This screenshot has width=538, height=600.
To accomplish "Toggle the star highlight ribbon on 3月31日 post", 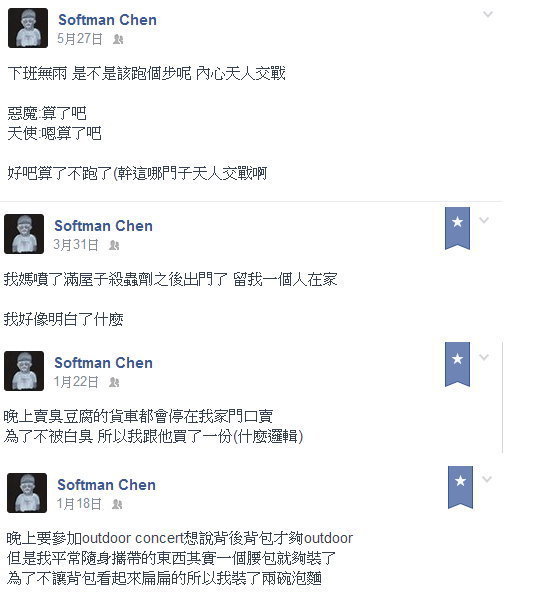I will [457, 228].
